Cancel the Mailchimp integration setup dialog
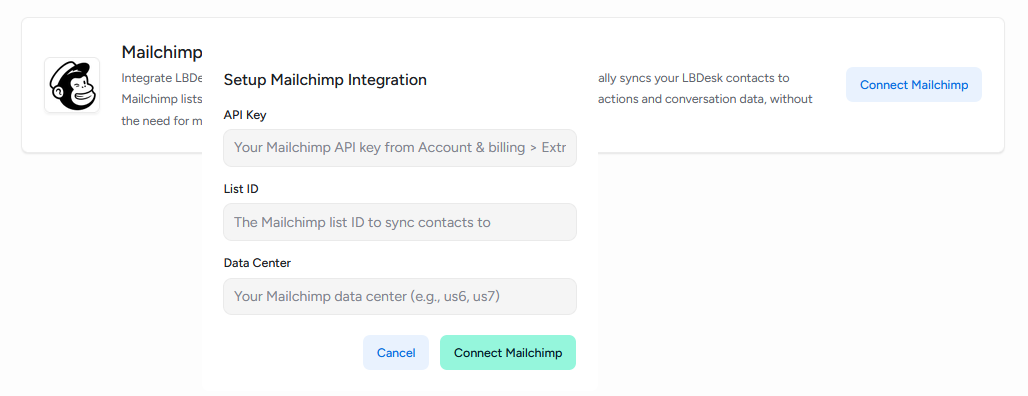 point(396,353)
